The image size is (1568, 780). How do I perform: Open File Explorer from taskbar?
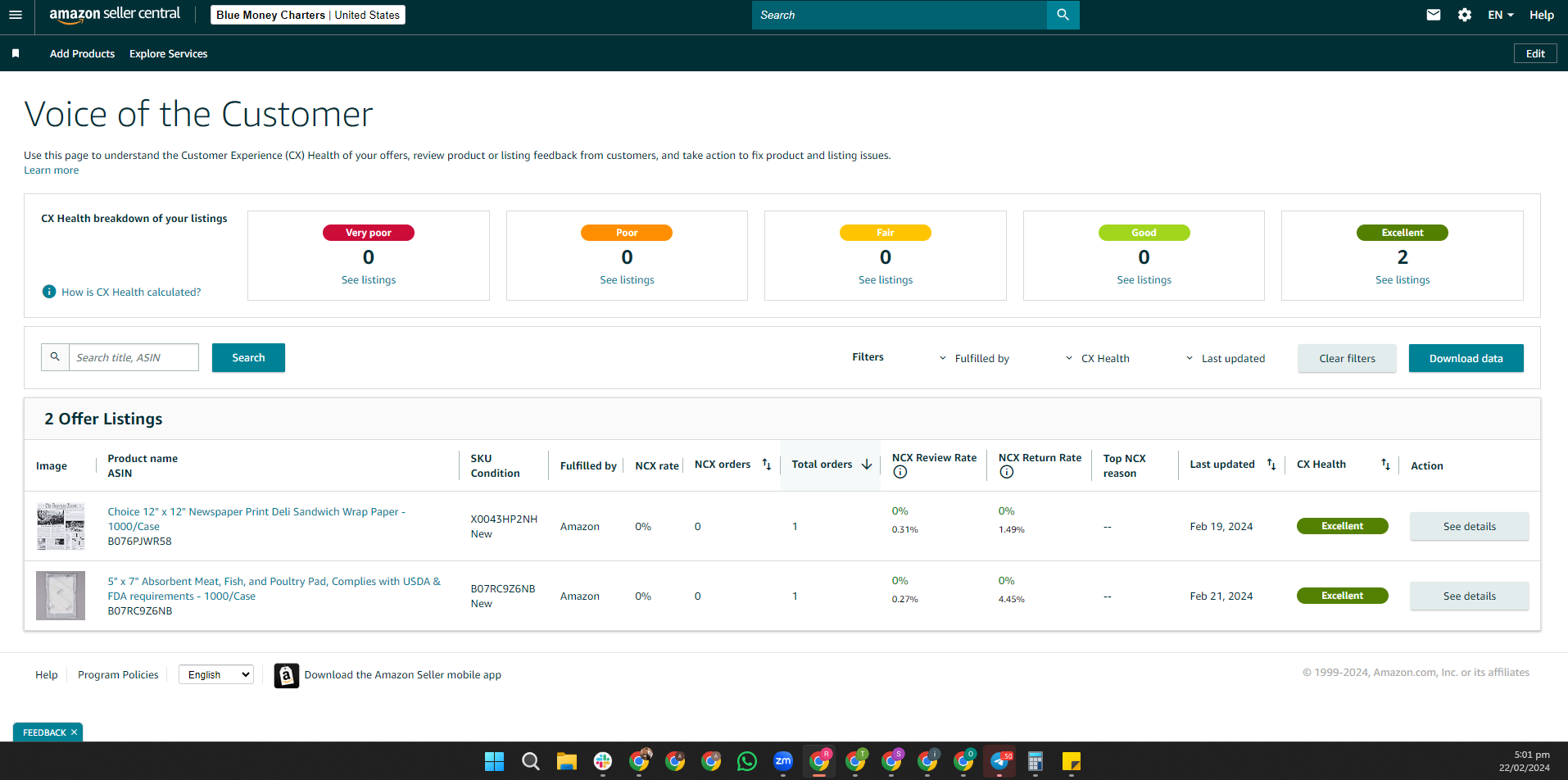coord(567,761)
